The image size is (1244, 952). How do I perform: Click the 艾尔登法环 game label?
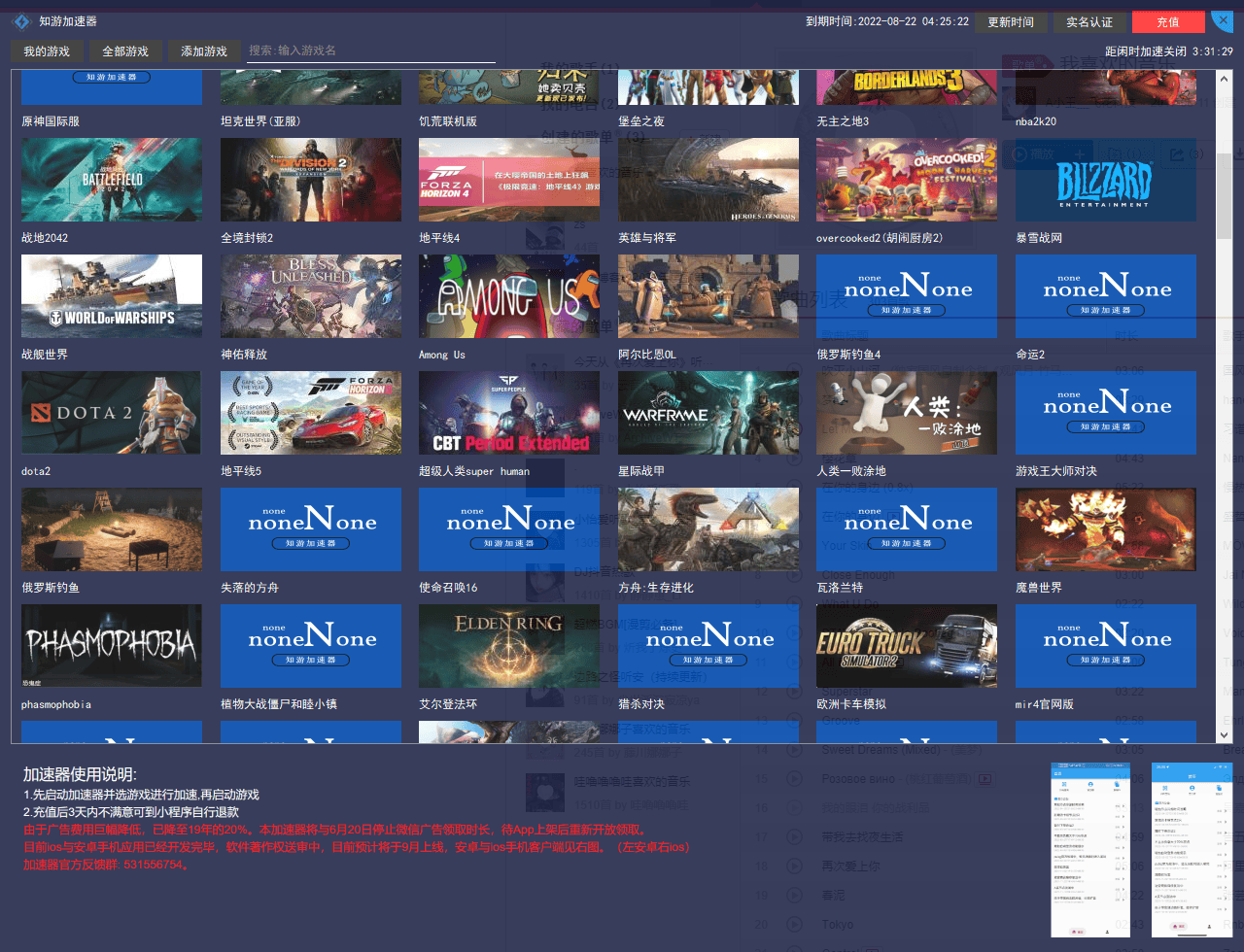tap(448, 704)
